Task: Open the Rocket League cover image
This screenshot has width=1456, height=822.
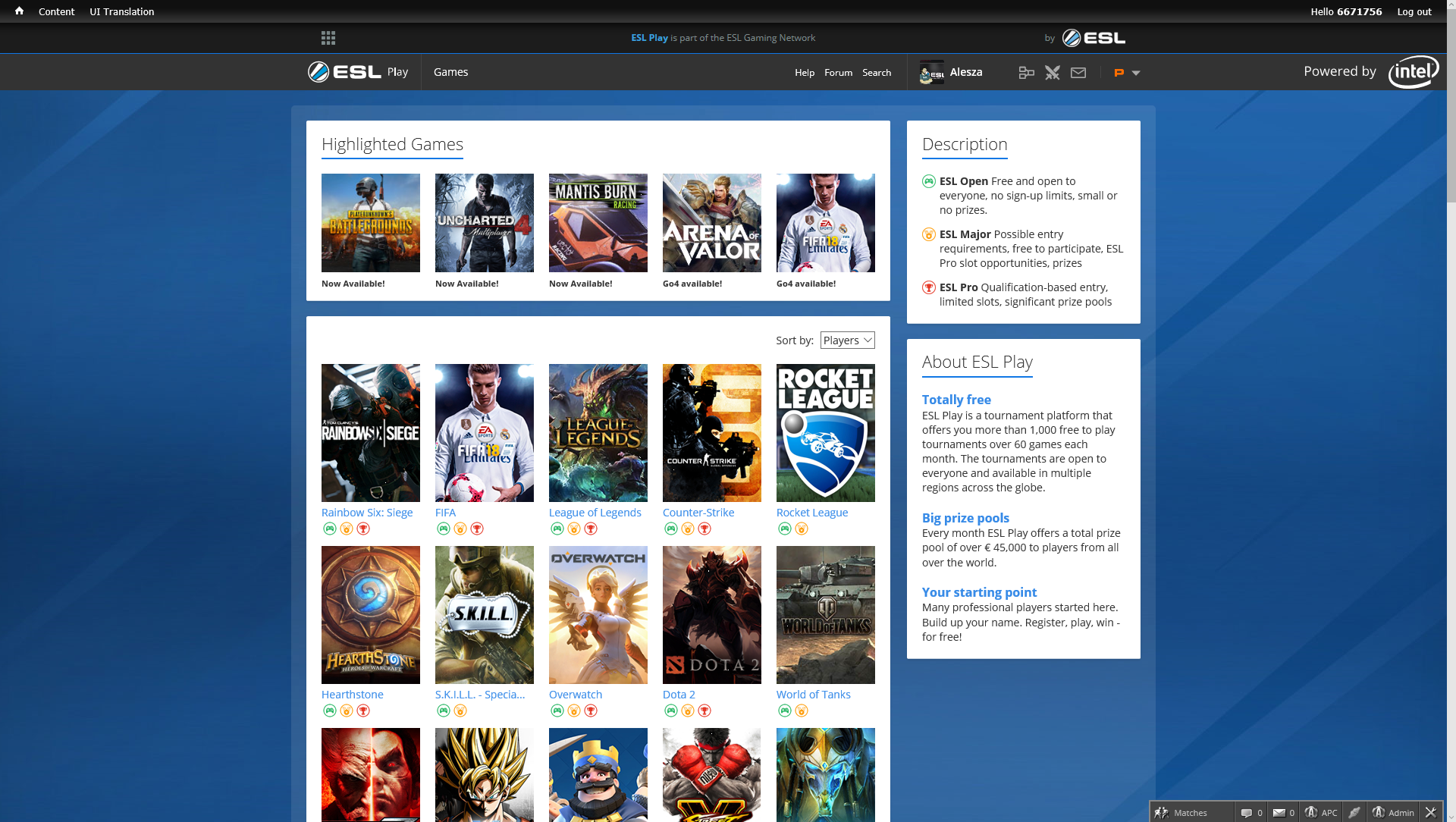Action: [x=826, y=433]
